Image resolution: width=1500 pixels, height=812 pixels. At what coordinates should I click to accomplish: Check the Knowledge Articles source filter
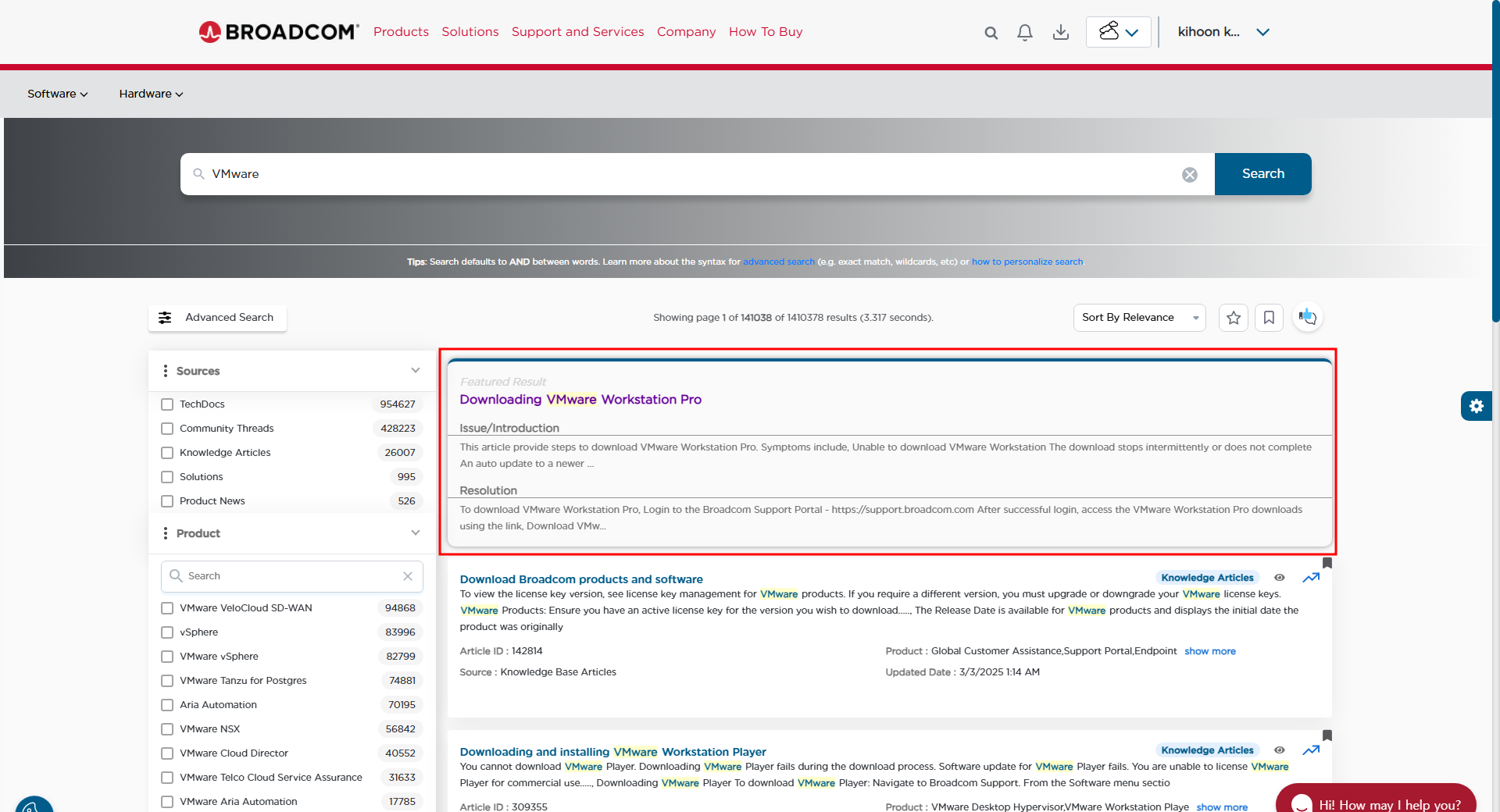(x=167, y=453)
